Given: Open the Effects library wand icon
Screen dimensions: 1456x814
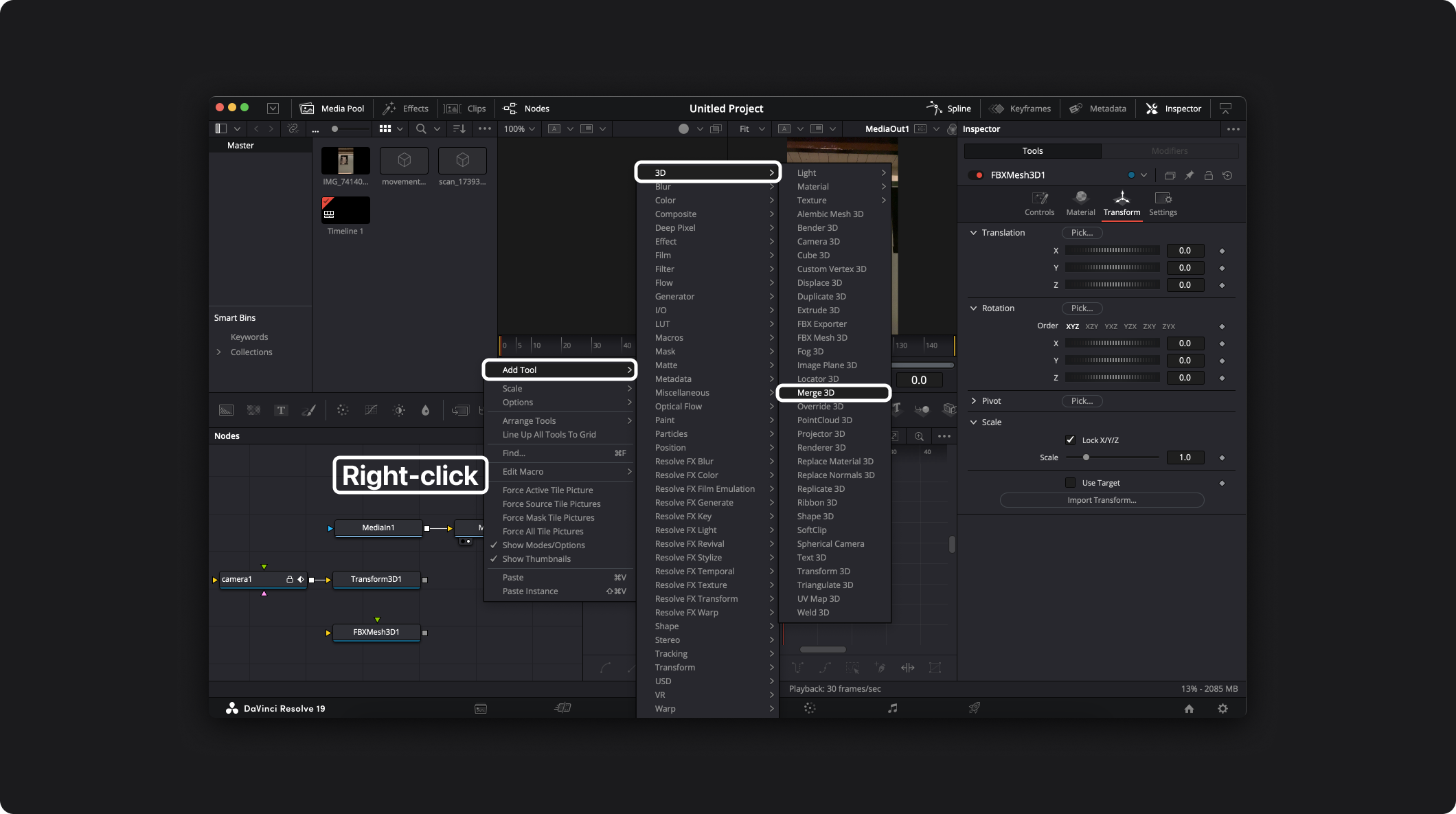Looking at the screenshot, I should pos(389,108).
